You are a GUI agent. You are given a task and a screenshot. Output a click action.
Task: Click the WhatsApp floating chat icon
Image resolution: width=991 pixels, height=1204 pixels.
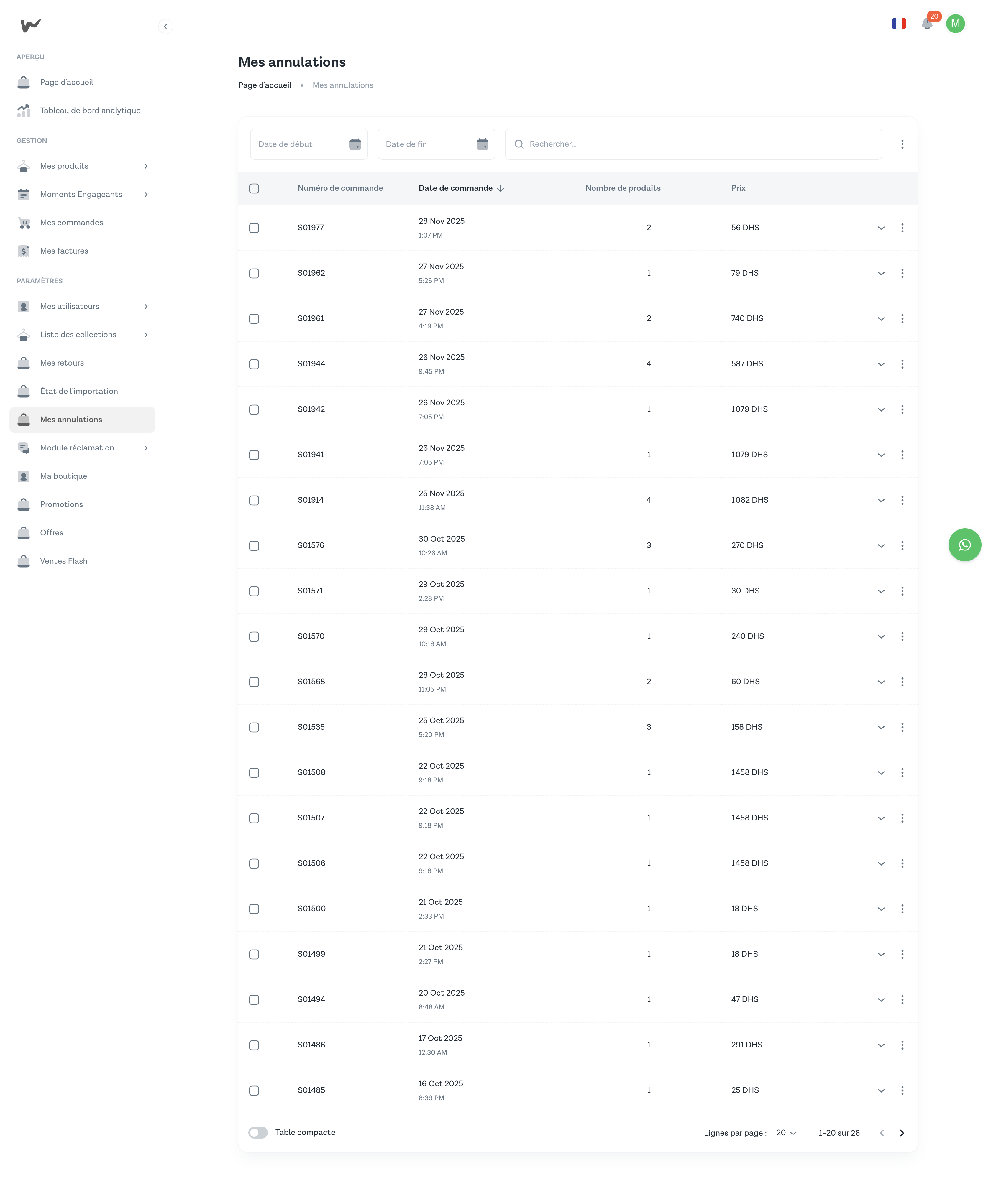pyautogui.click(x=964, y=545)
